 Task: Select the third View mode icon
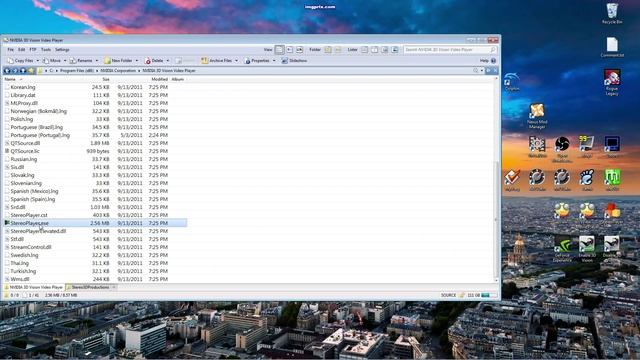[x=299, y=49]
